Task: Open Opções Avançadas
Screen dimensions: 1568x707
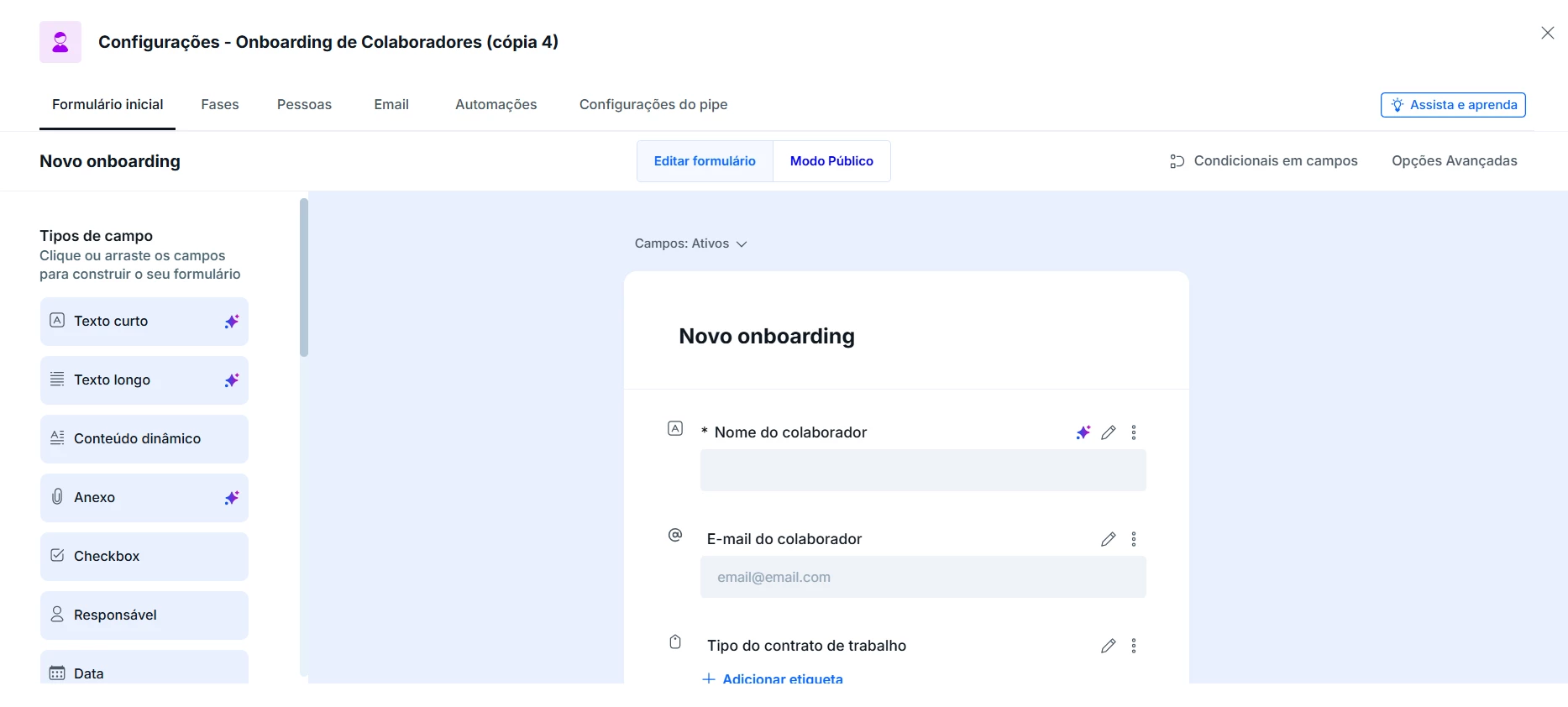Action: point(1455,161)
